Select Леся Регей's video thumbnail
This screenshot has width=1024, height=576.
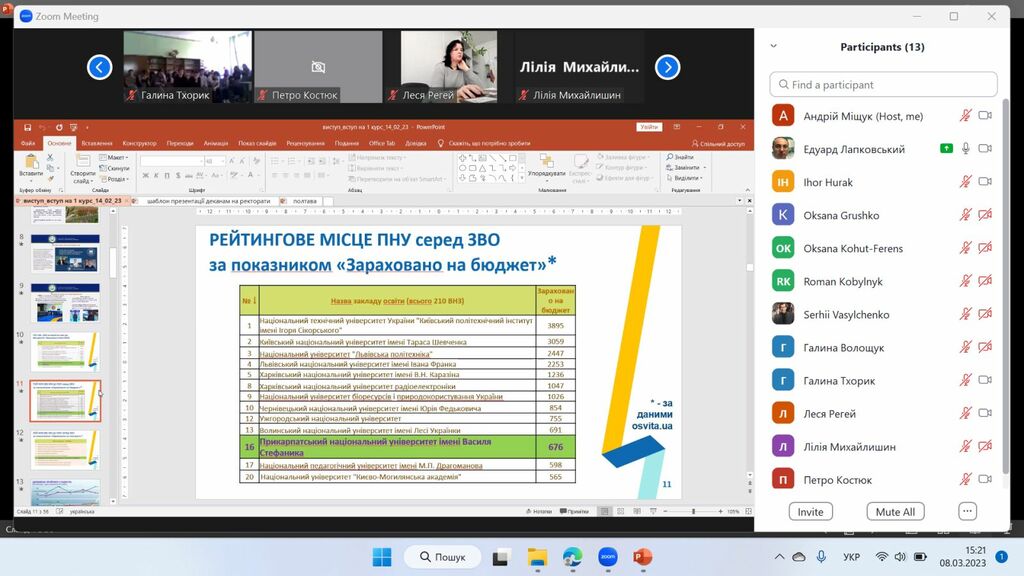coord(449,67)
